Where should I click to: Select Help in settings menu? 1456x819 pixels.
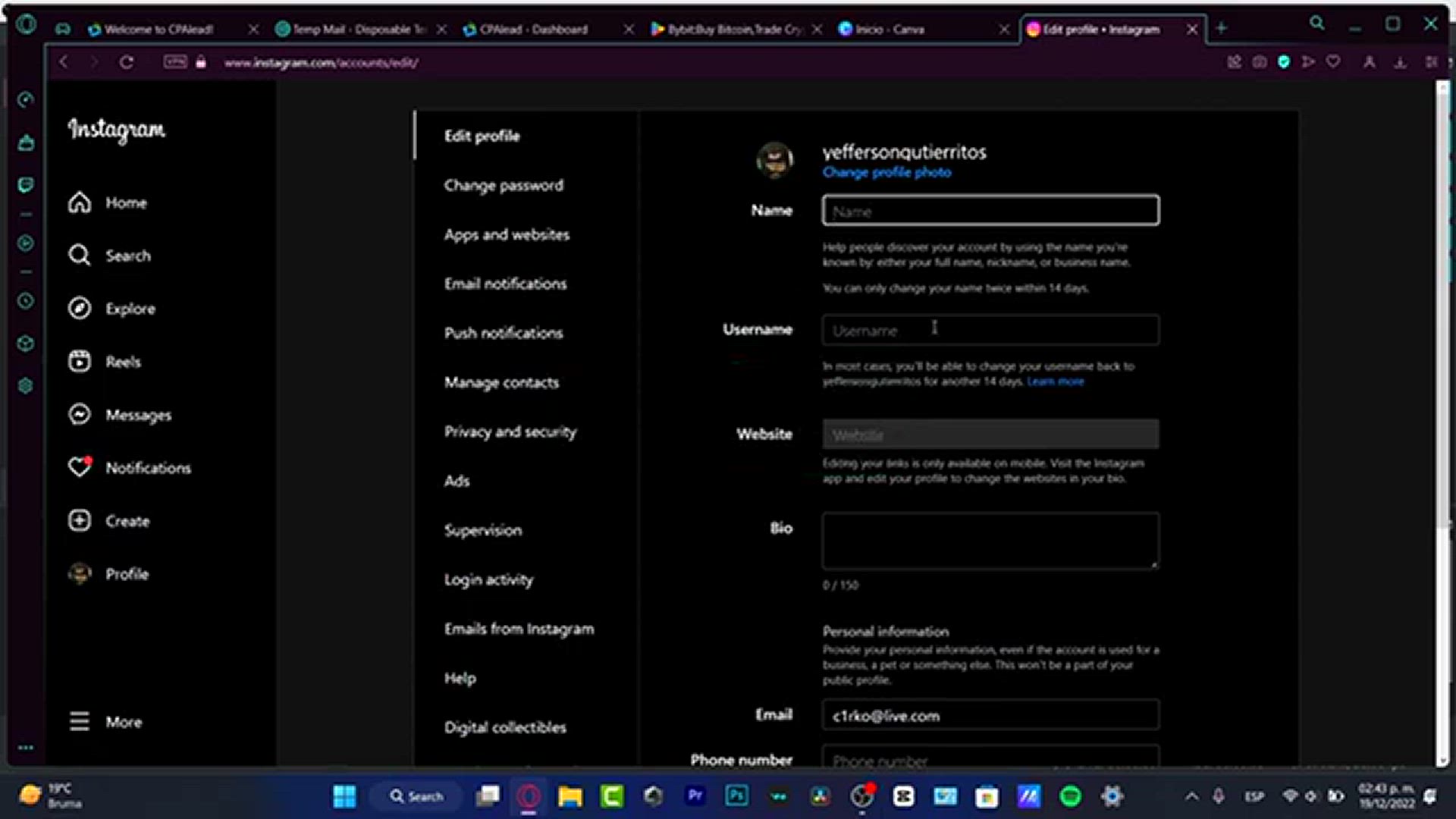tap(460, 679)
